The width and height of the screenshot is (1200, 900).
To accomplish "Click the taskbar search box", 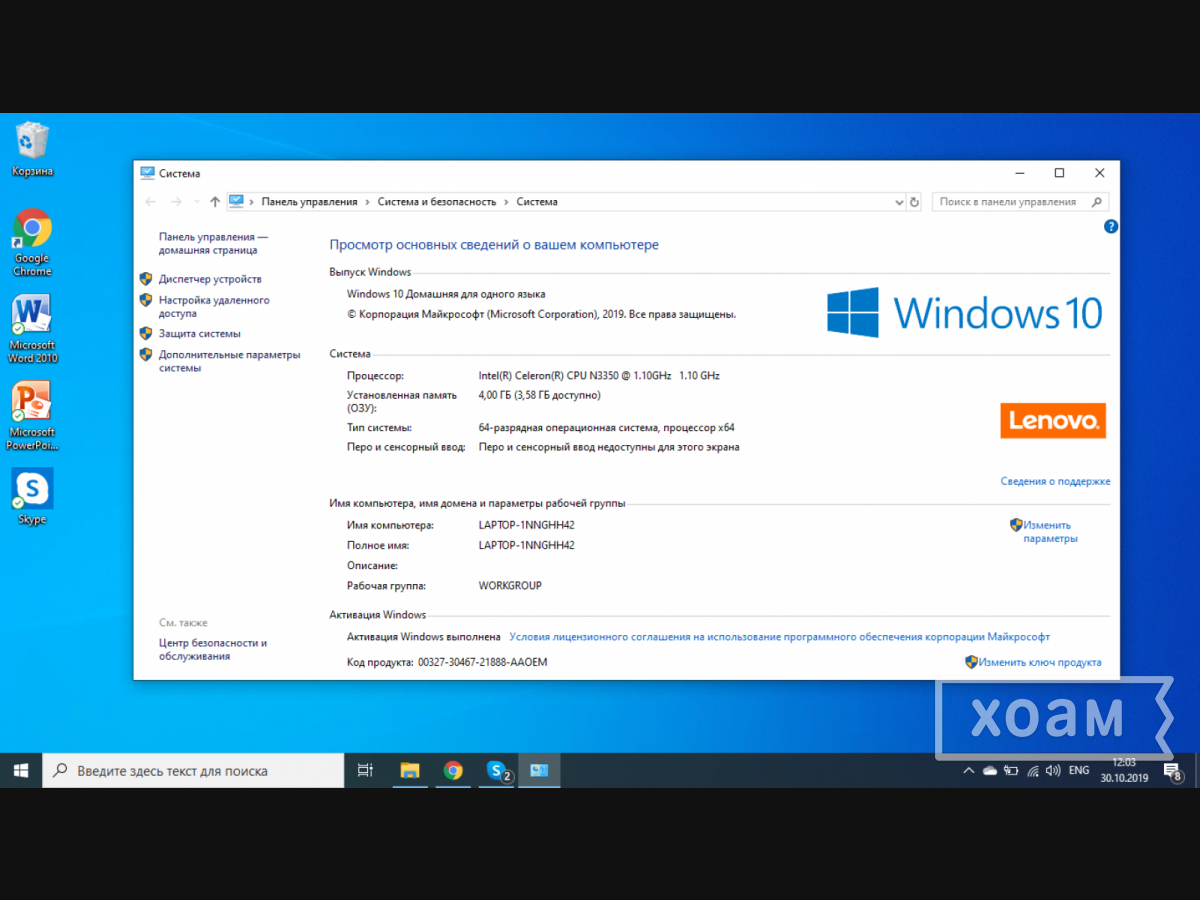I will (x=193, y=771).
